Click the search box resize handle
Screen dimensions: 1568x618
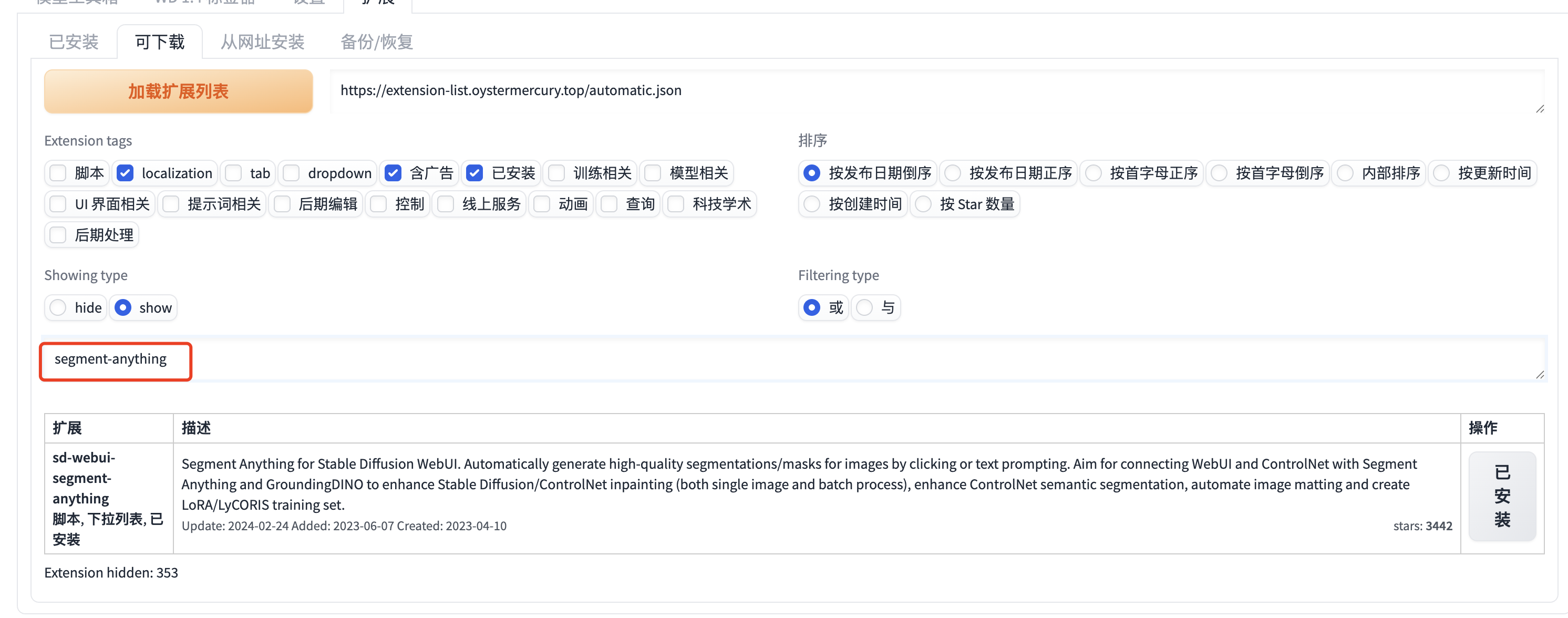point(1540,375)
